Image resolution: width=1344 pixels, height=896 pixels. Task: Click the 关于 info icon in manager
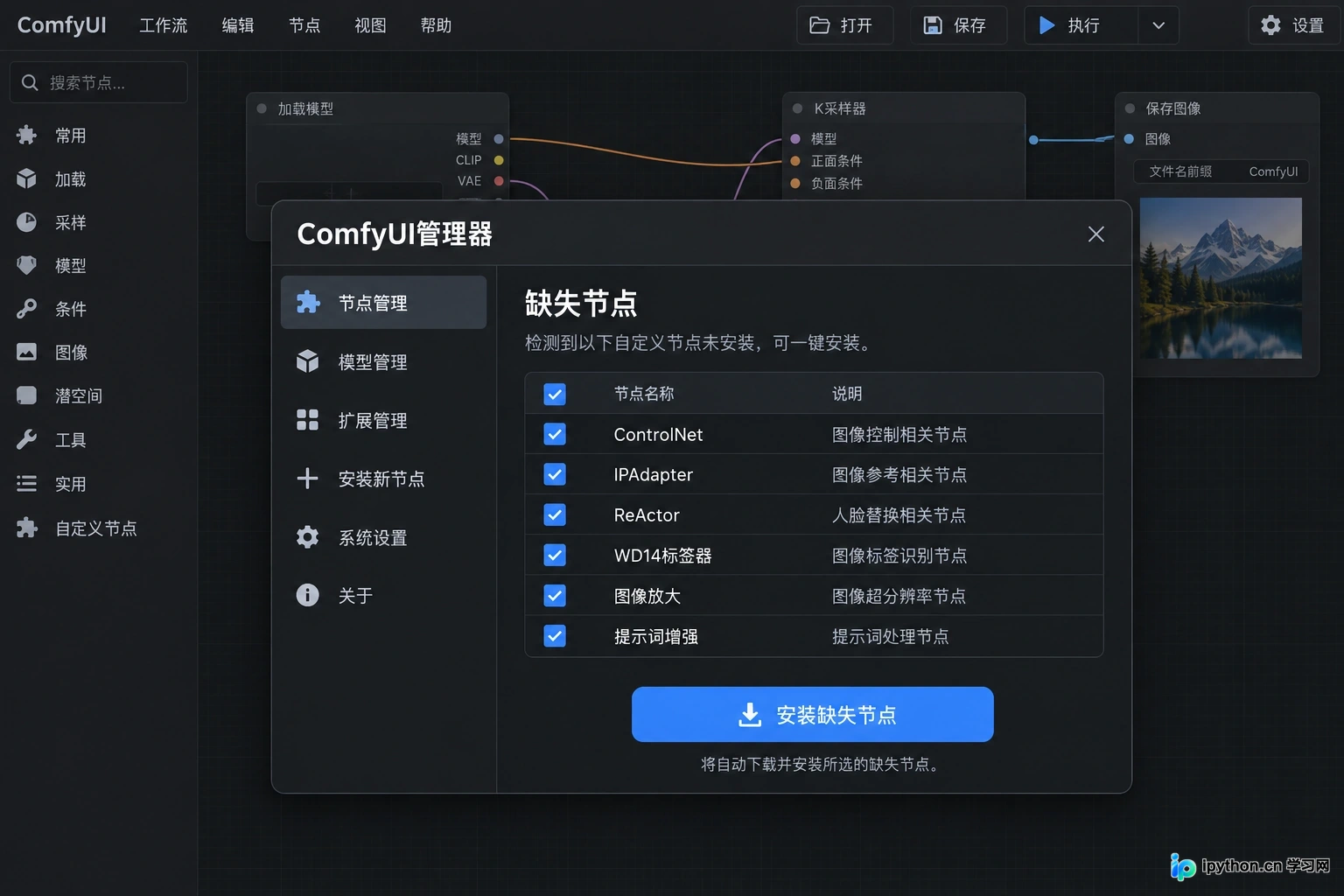pos(307,595)
